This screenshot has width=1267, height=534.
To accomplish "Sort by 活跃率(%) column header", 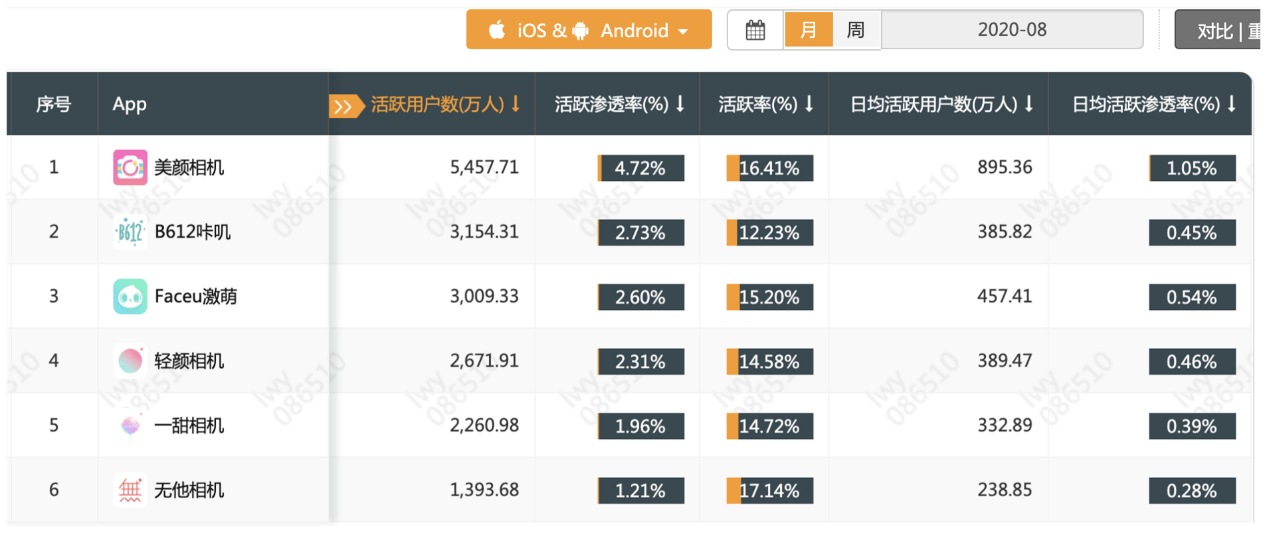I will pos(766,104).
